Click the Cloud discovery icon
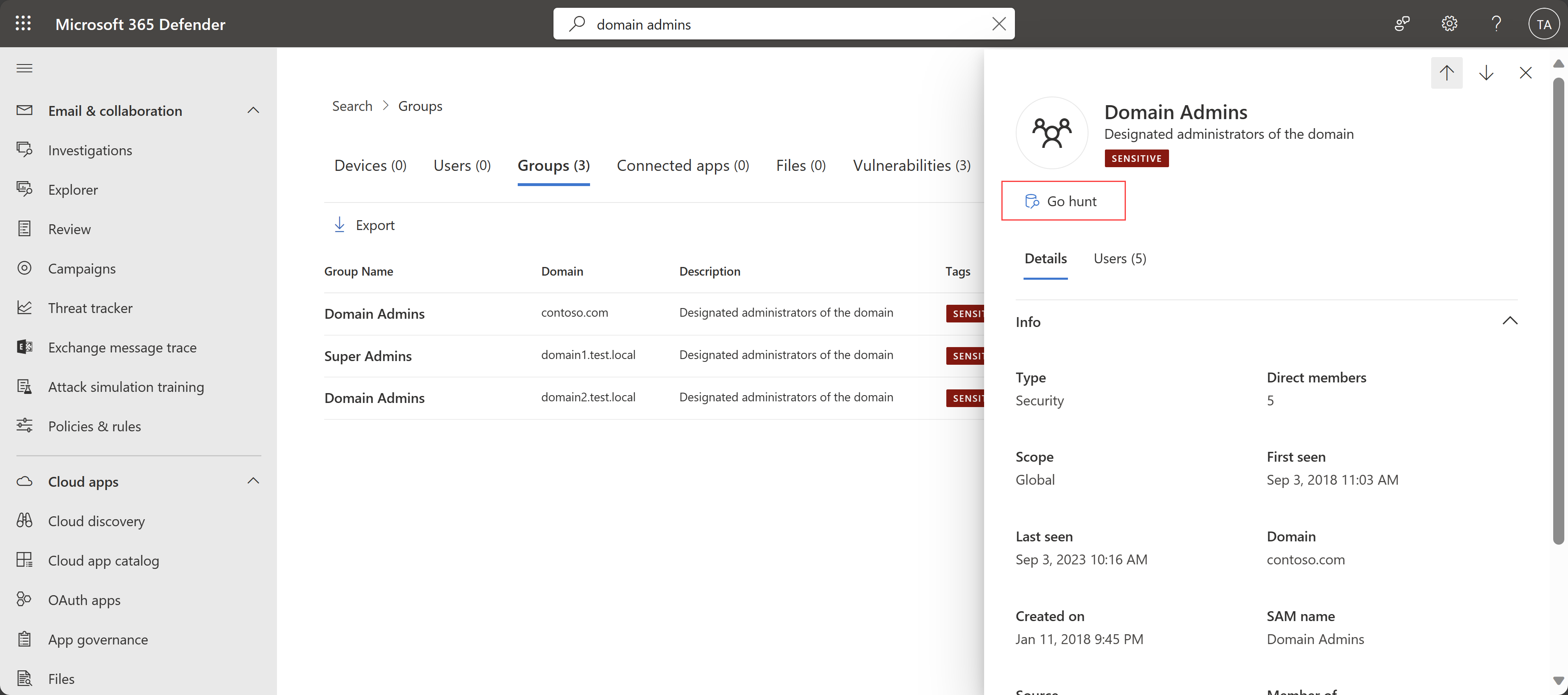This screenshot has width=1568, height=695. (x=25, y=520)
